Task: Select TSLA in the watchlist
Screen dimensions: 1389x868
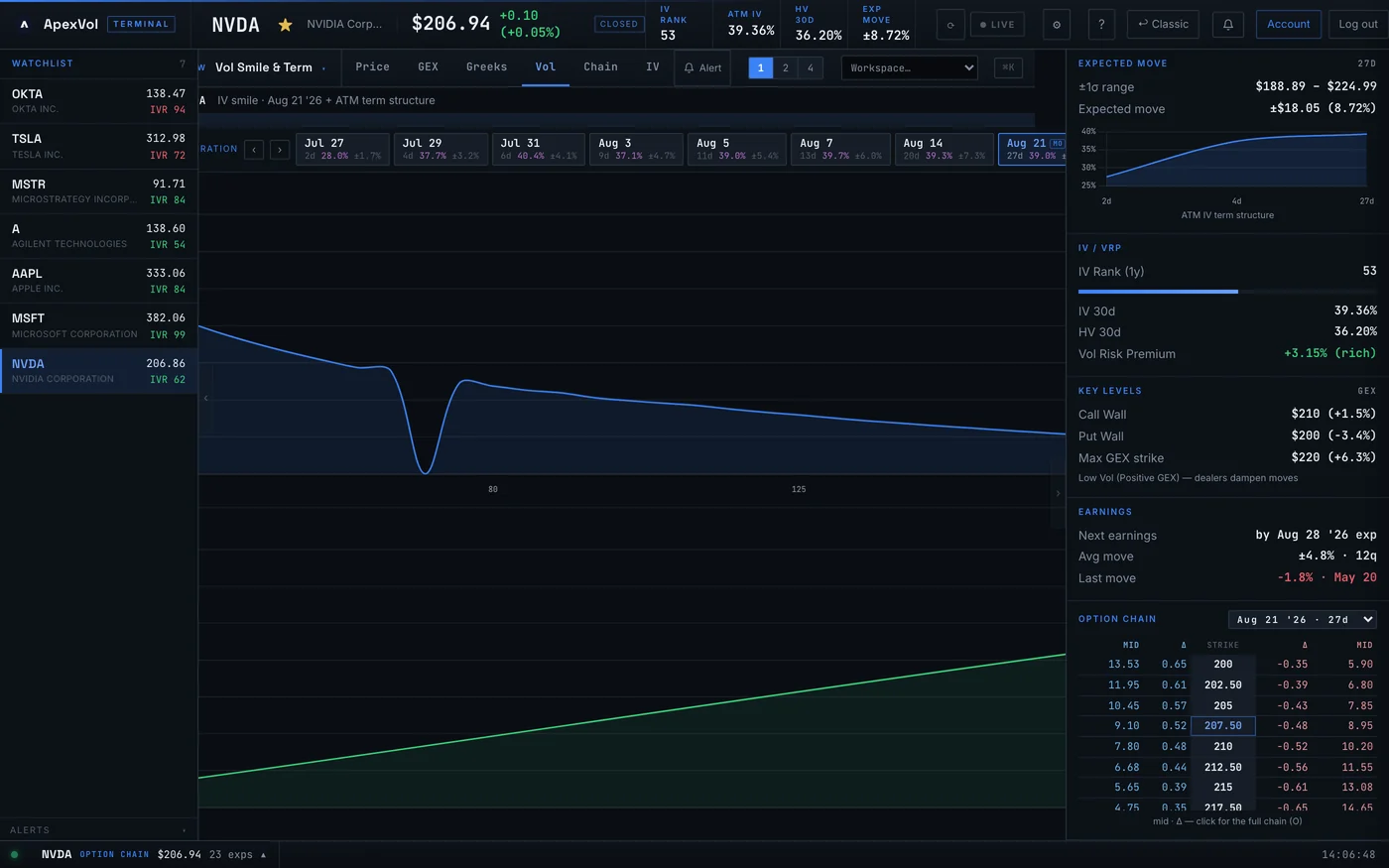Action: pos(98,146)
